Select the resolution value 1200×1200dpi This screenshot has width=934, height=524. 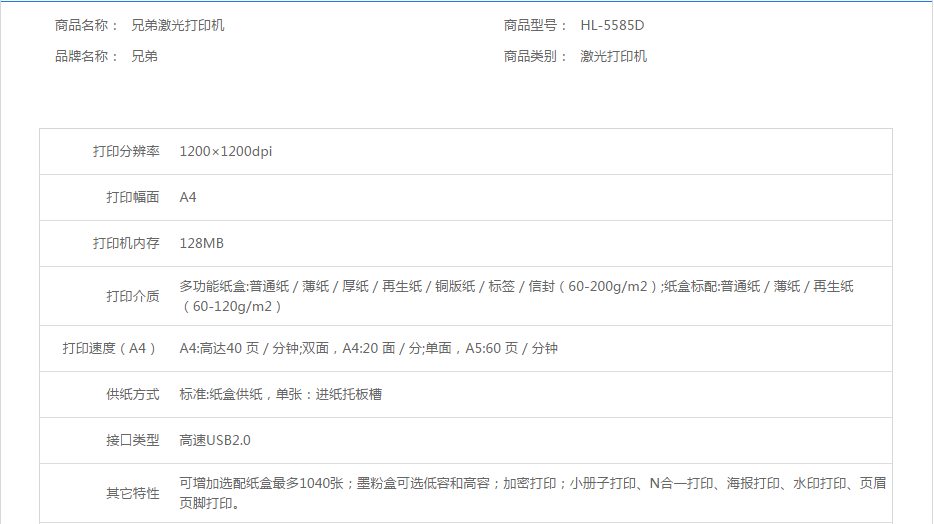[x=226, y=151]
